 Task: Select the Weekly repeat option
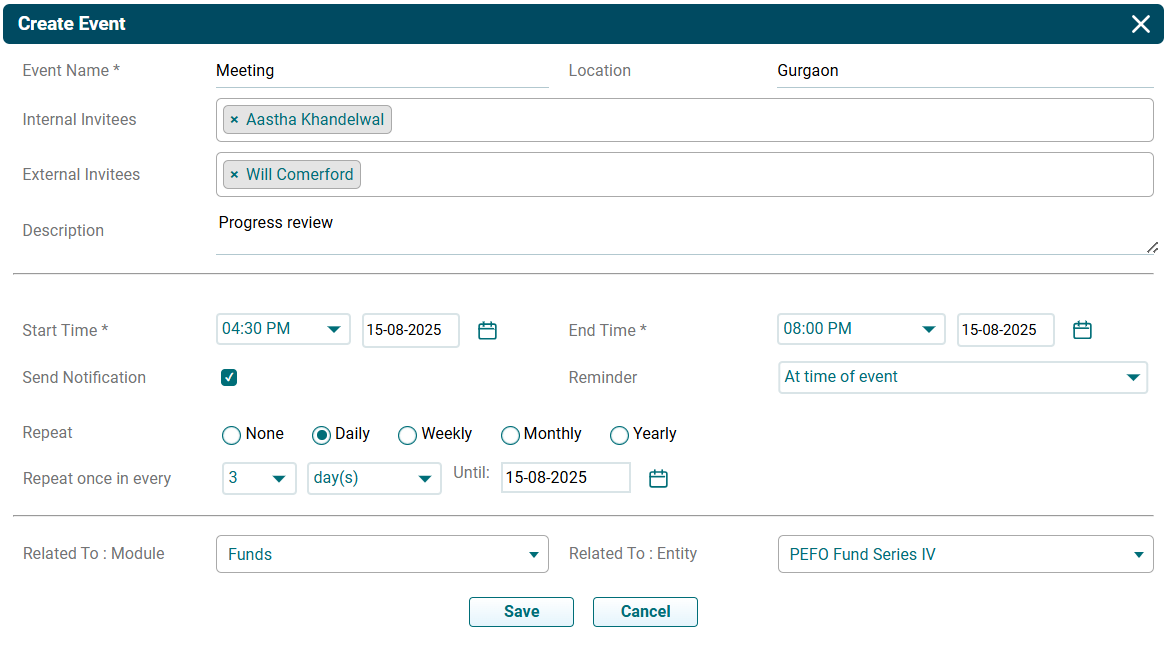point(407,435)
